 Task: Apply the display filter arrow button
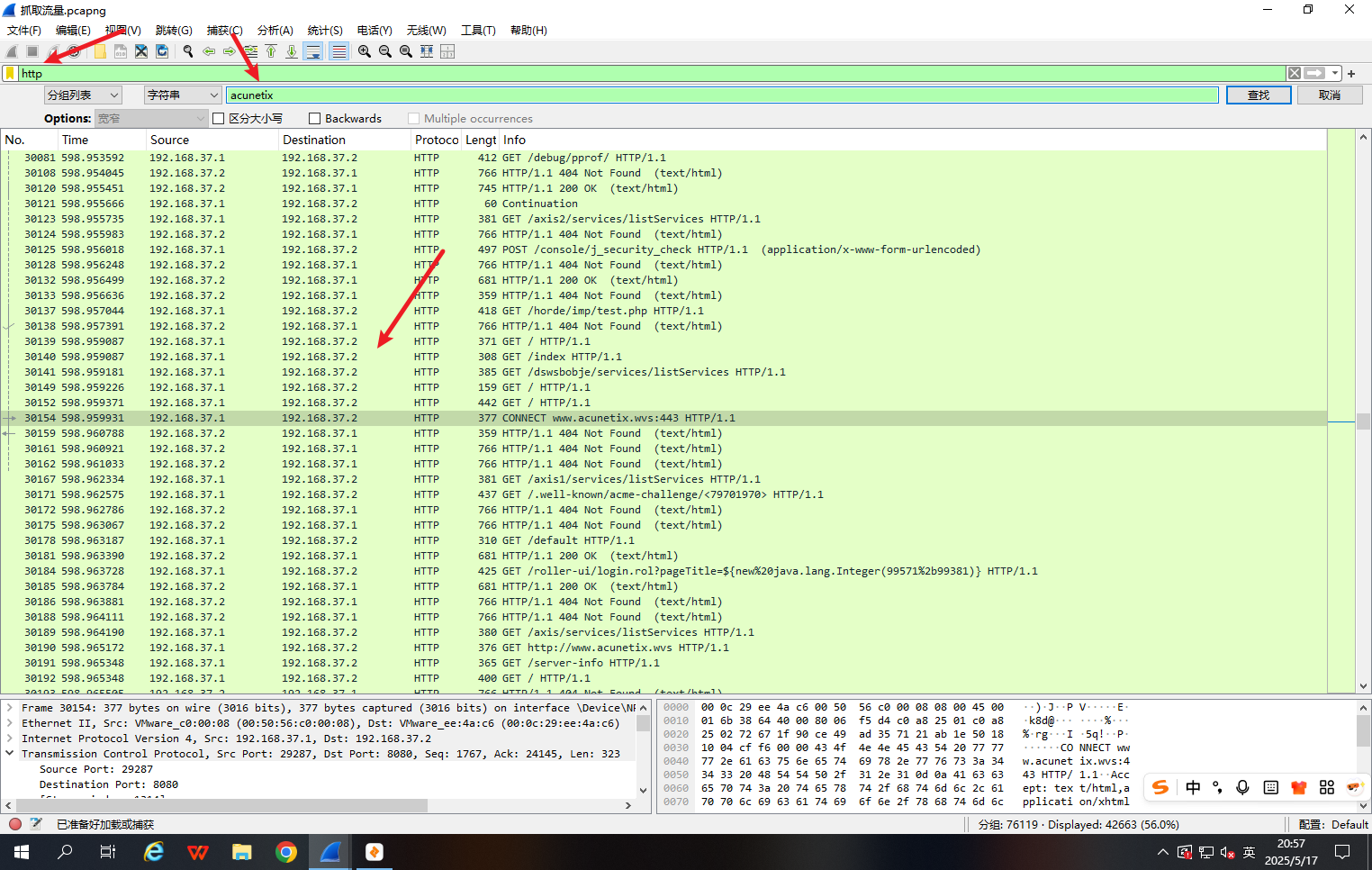click(1314, 73)
